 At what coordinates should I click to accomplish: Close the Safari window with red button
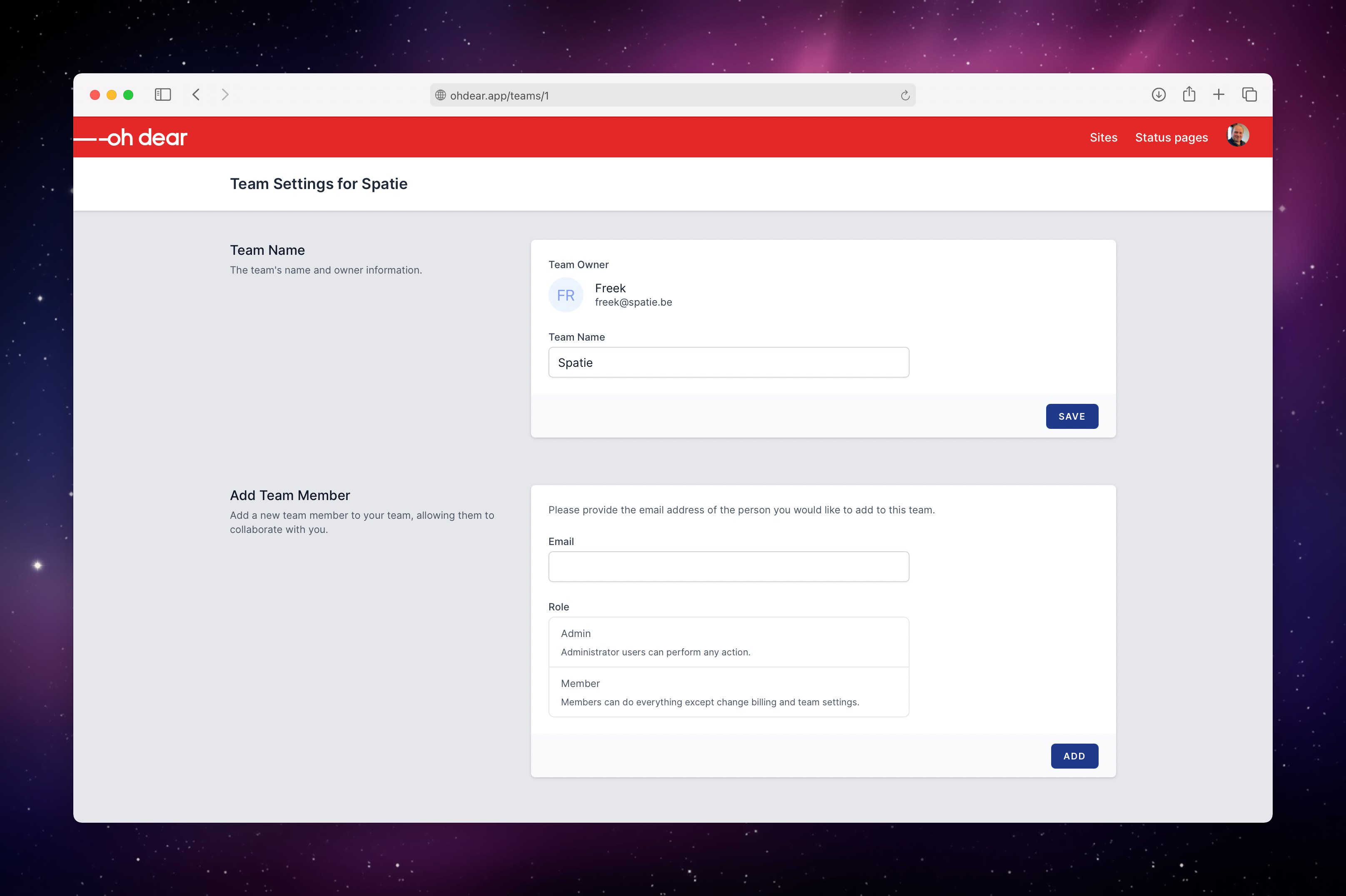(x=95, y=95)
